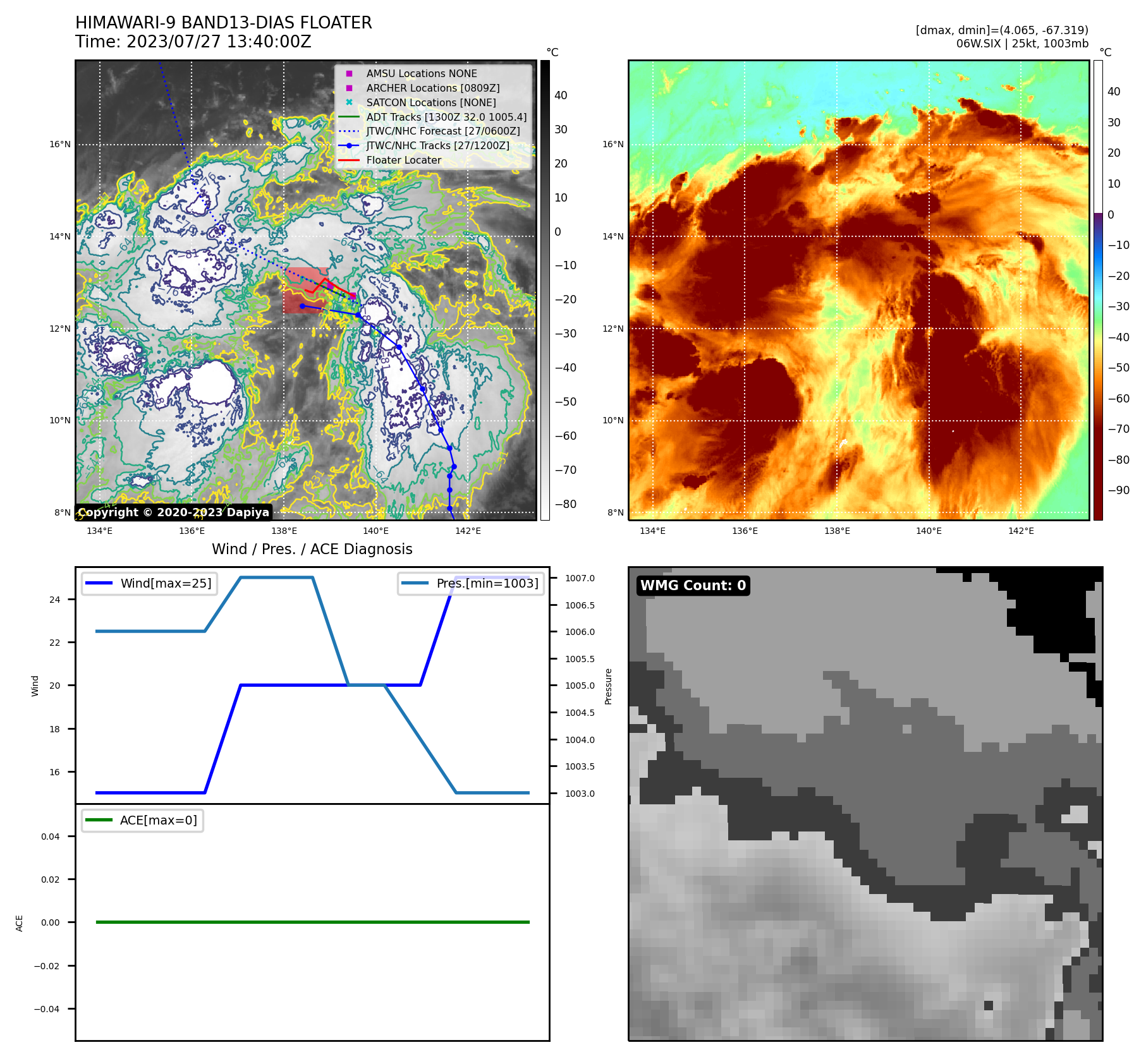Click the ARCHER Locations [0809Z] legend text
The width and height of the screenshot is (1146, 1064).
[433, 88]
